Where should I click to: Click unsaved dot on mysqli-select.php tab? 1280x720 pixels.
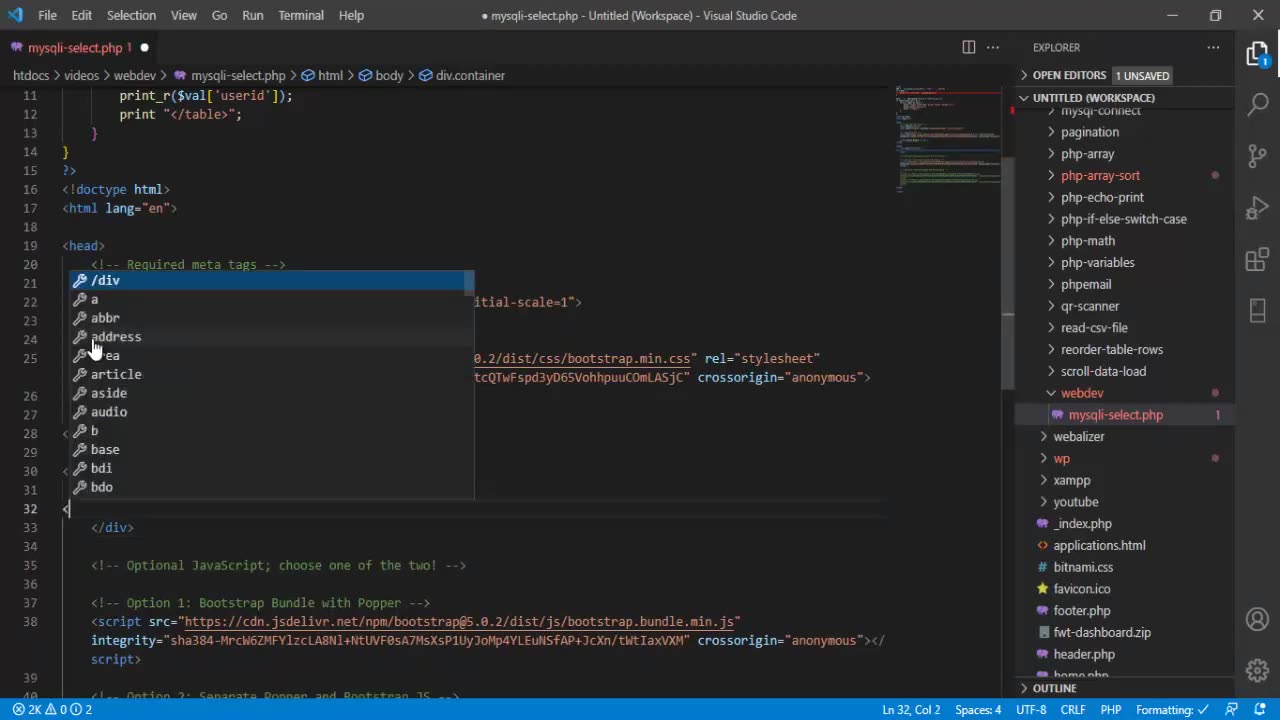[x=144, y=48]
